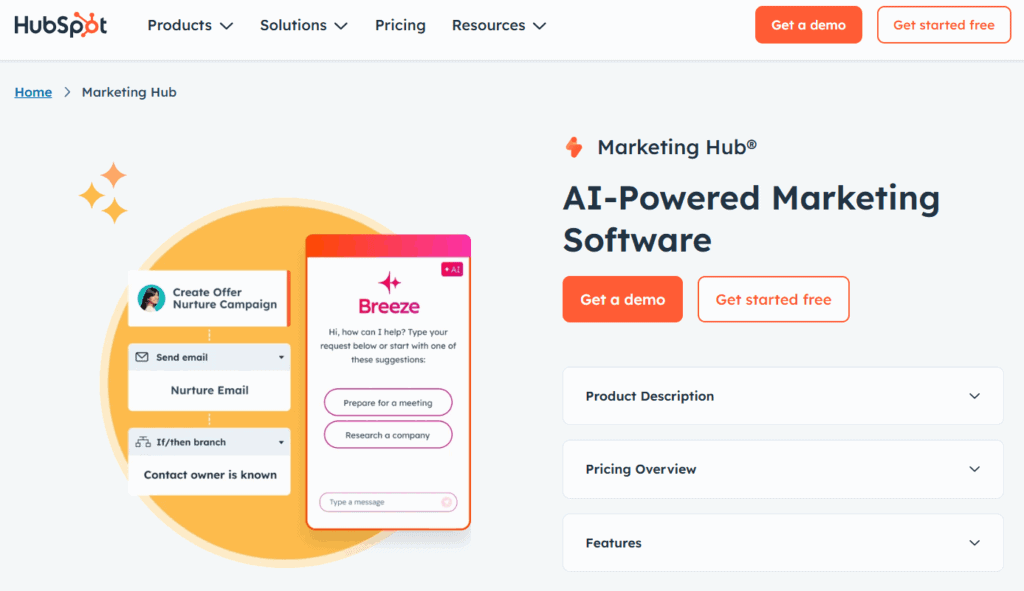Choose the Prepare for a meeting suggestion
The width and height of the screenshot is (1024, 591).
[388, 402]
